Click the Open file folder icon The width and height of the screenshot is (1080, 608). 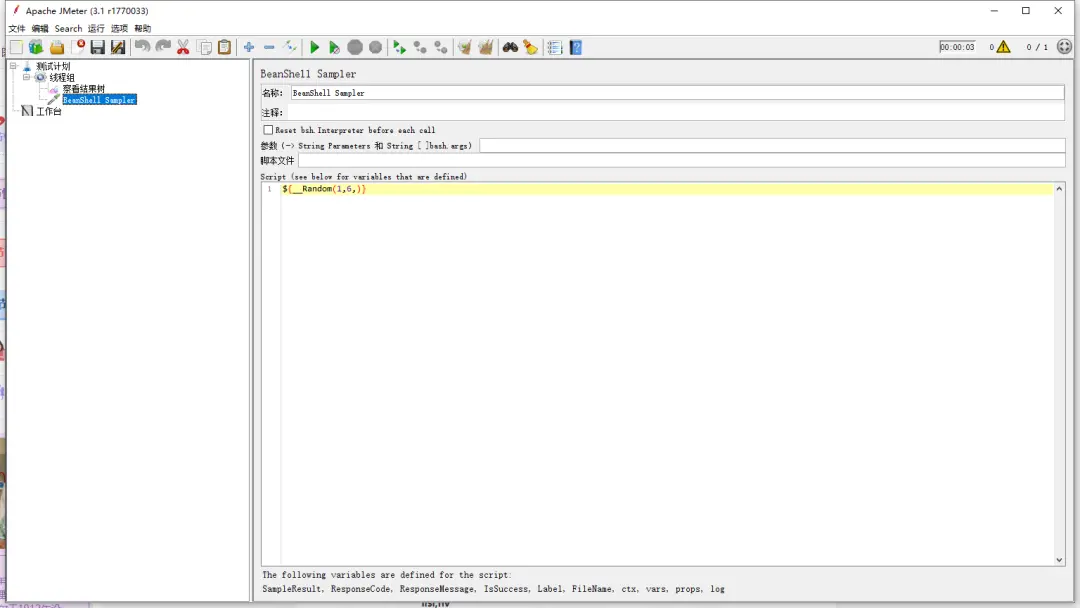(57, 48)
